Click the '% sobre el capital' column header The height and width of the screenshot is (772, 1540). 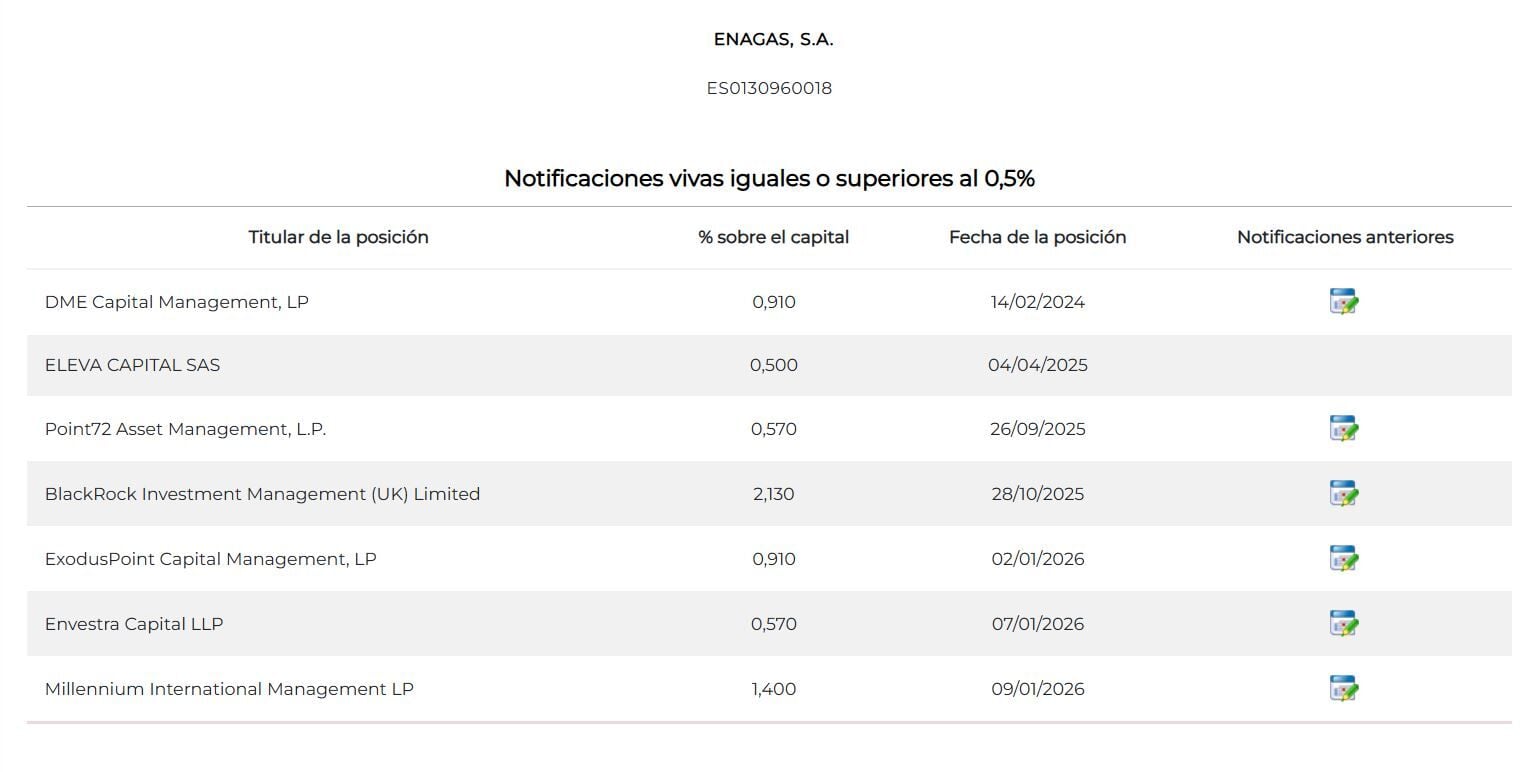coord(773,237)
